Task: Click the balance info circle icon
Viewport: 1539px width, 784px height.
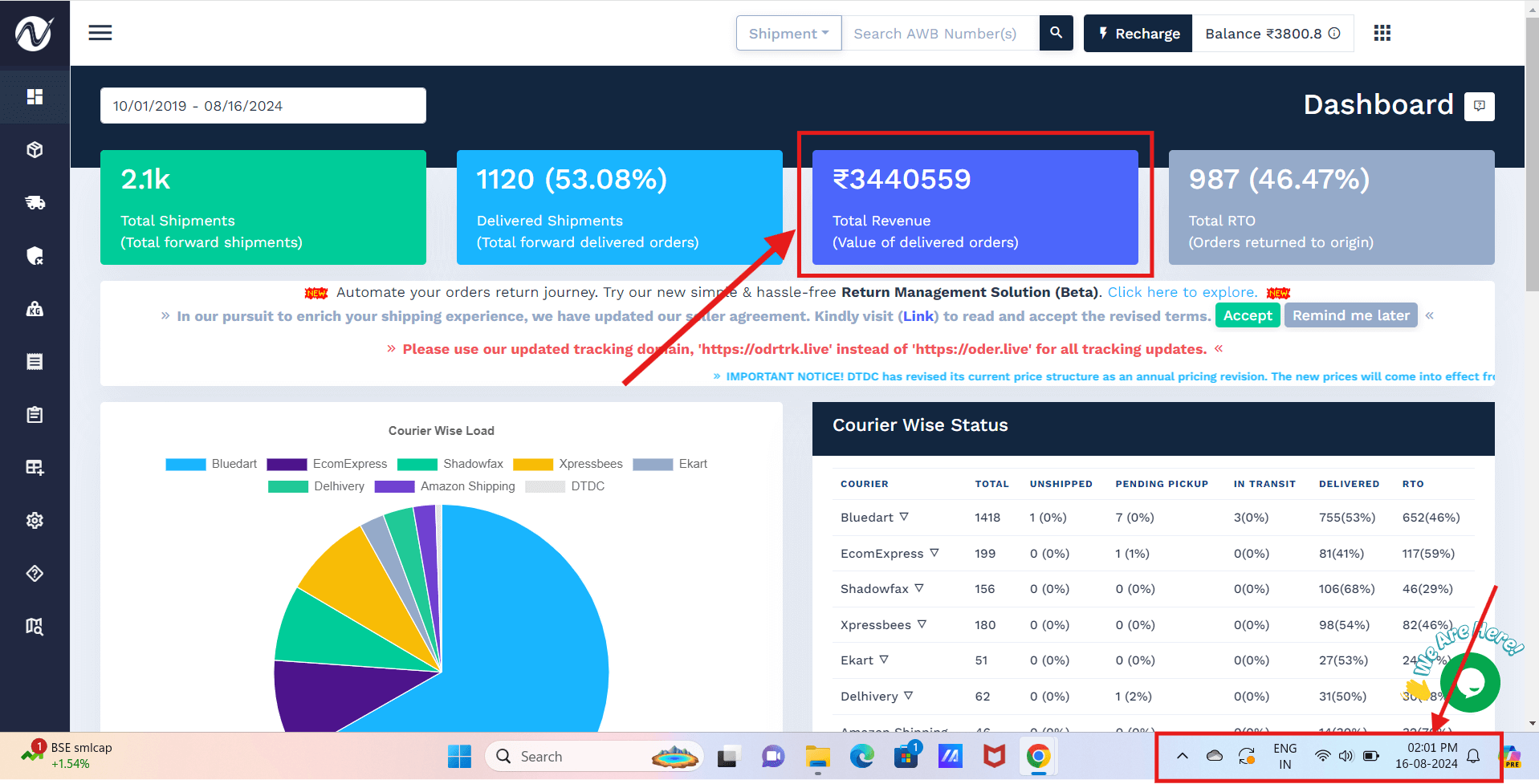Action: point(1334,33)
